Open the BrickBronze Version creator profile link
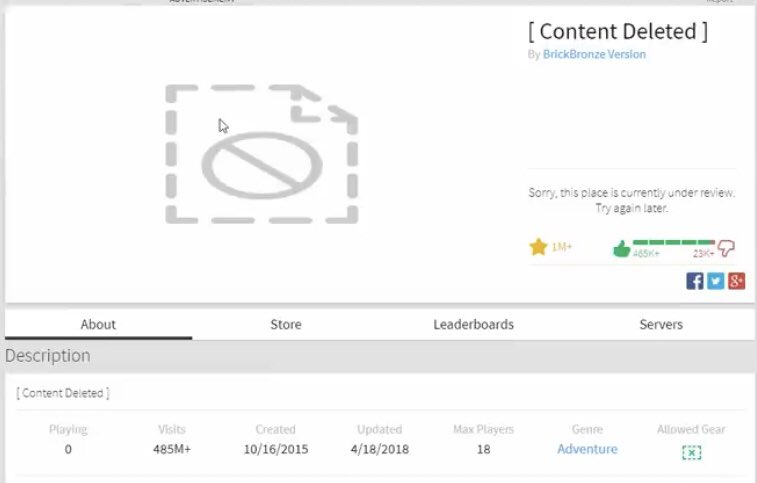This screenshot has width=757, height=483. (x=594, y=54)
